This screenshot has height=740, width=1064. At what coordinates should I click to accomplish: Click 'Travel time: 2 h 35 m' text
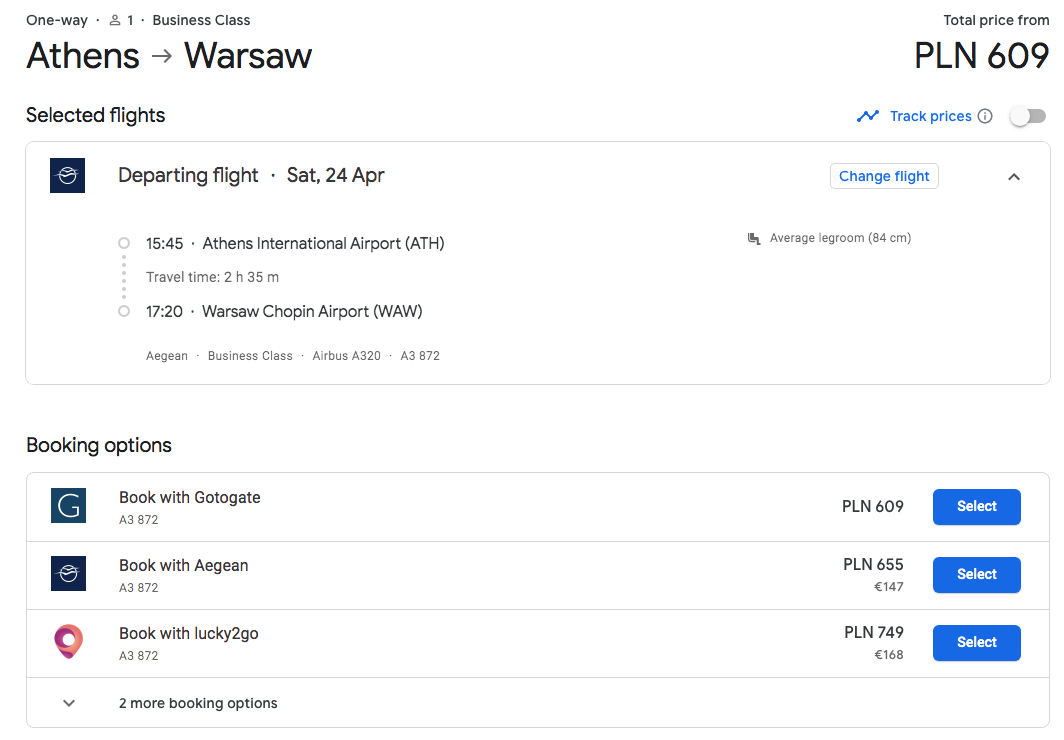212,277
